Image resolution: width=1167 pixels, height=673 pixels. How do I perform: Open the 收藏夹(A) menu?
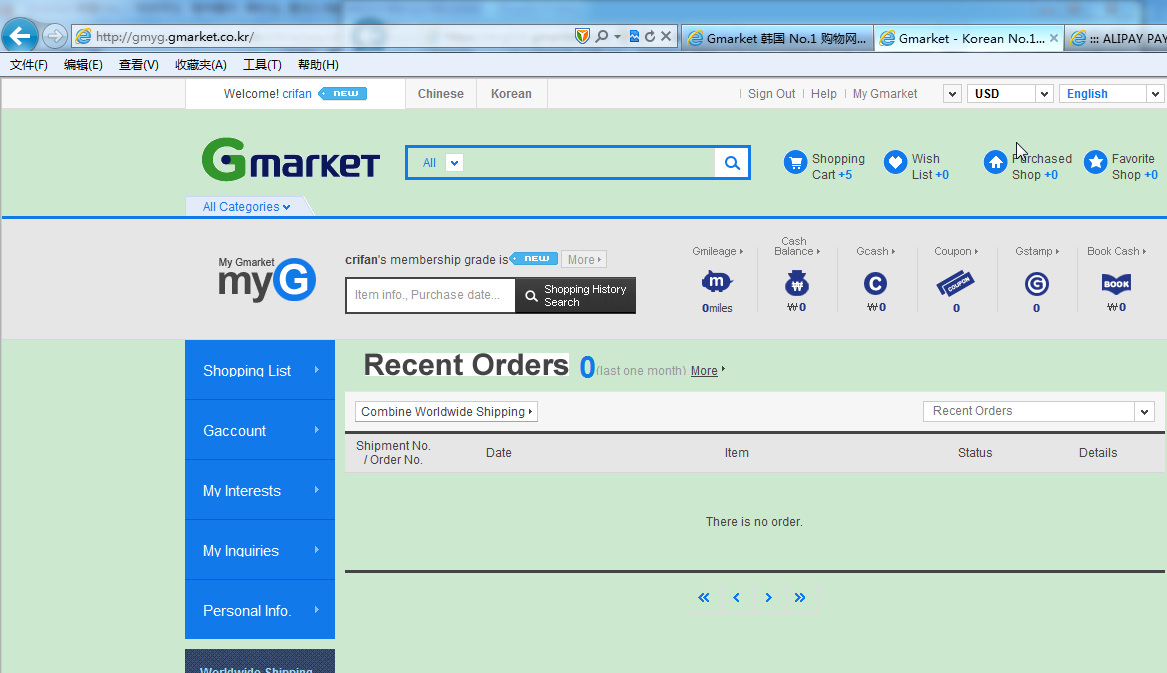coord(201,65)
